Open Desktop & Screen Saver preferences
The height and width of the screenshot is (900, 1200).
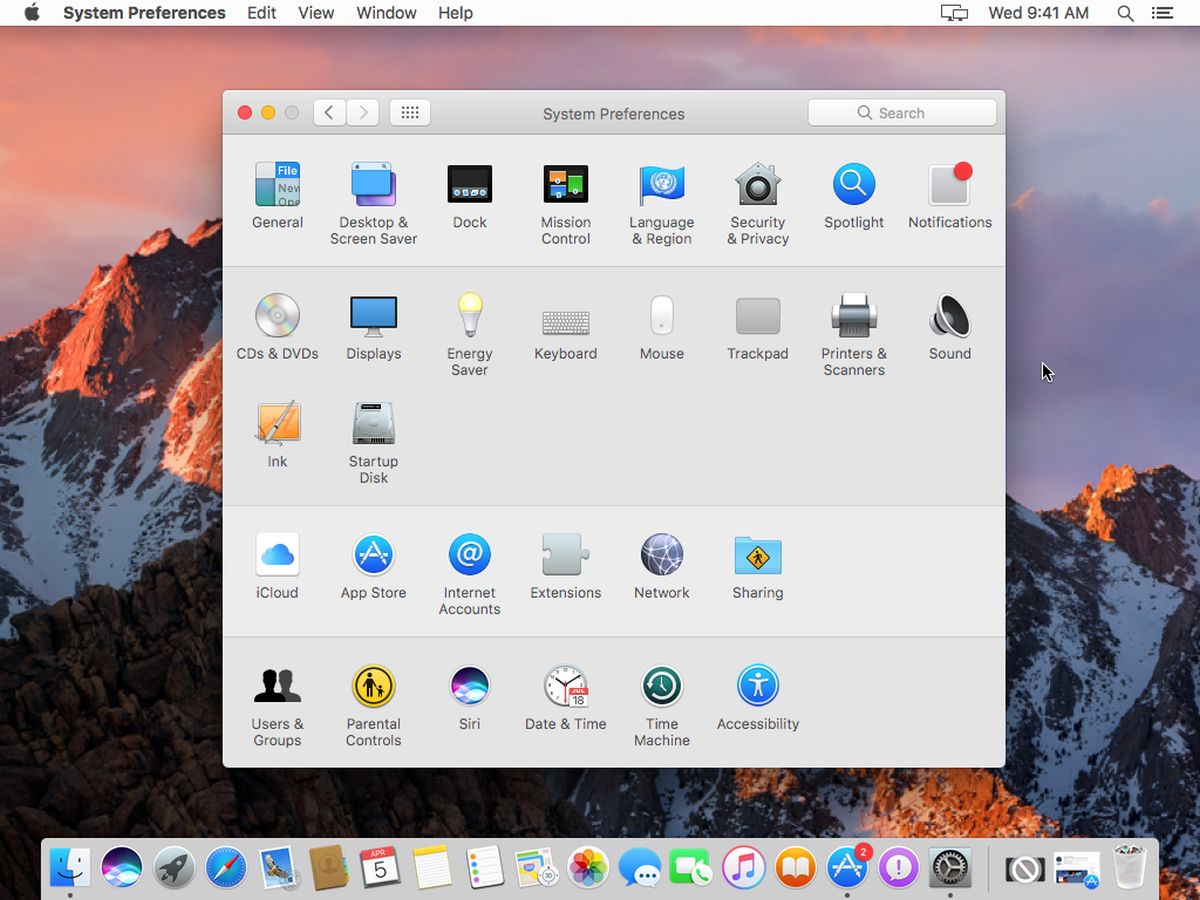(x=373, y=204)
